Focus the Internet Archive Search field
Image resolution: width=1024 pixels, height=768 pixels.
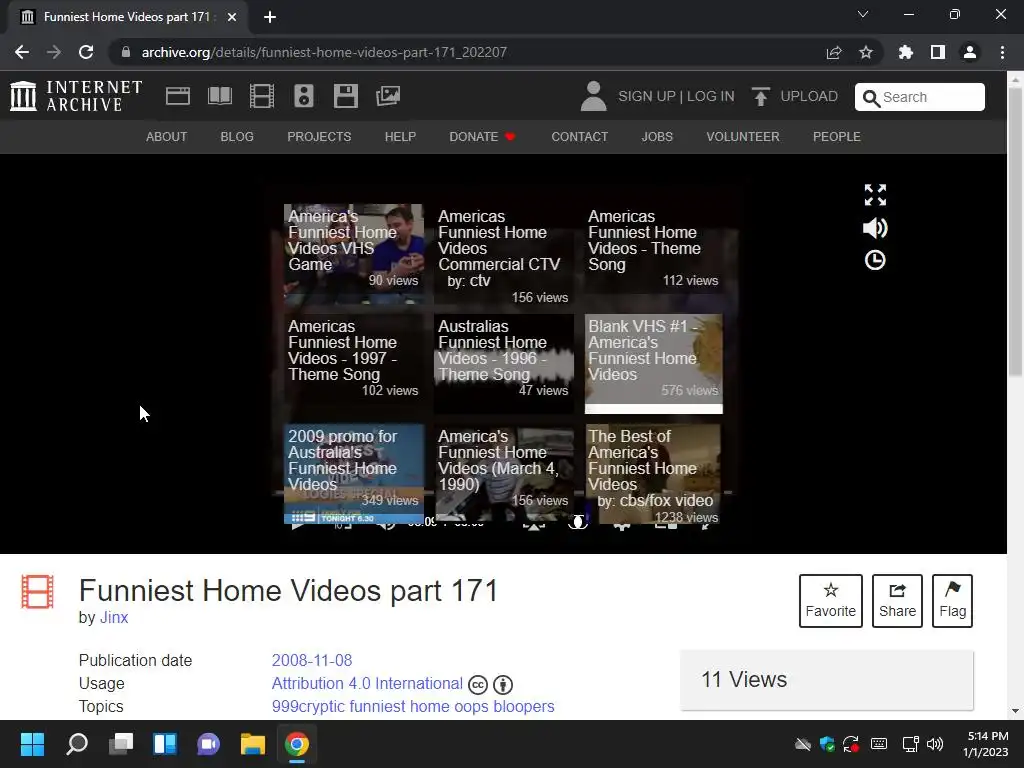point(920,97)
